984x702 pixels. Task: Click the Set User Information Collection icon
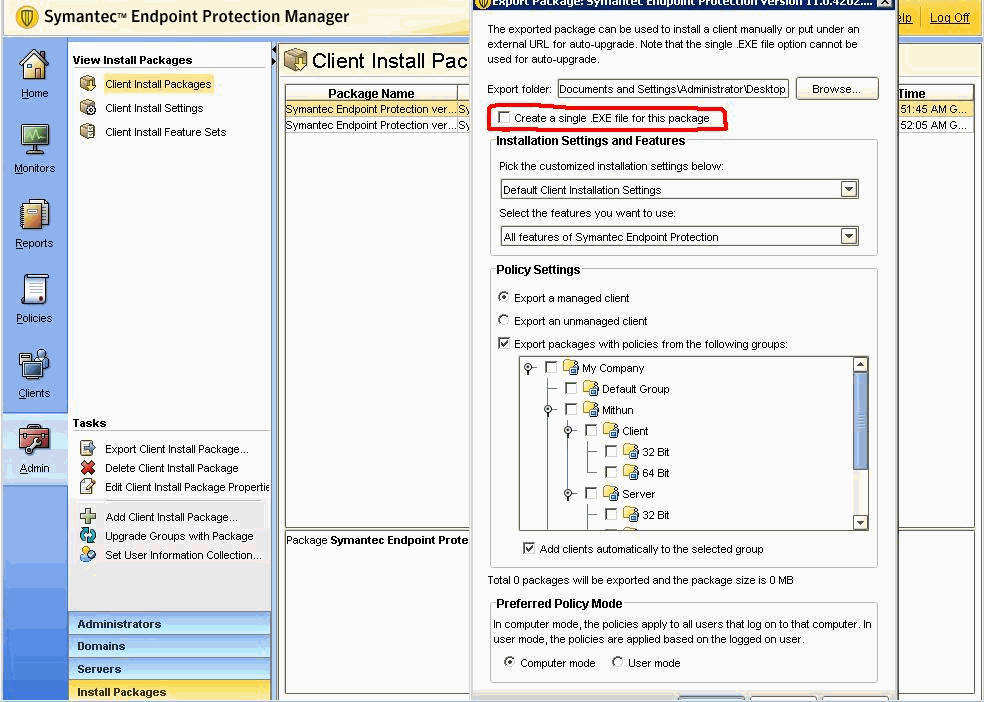tap(88, 555)
